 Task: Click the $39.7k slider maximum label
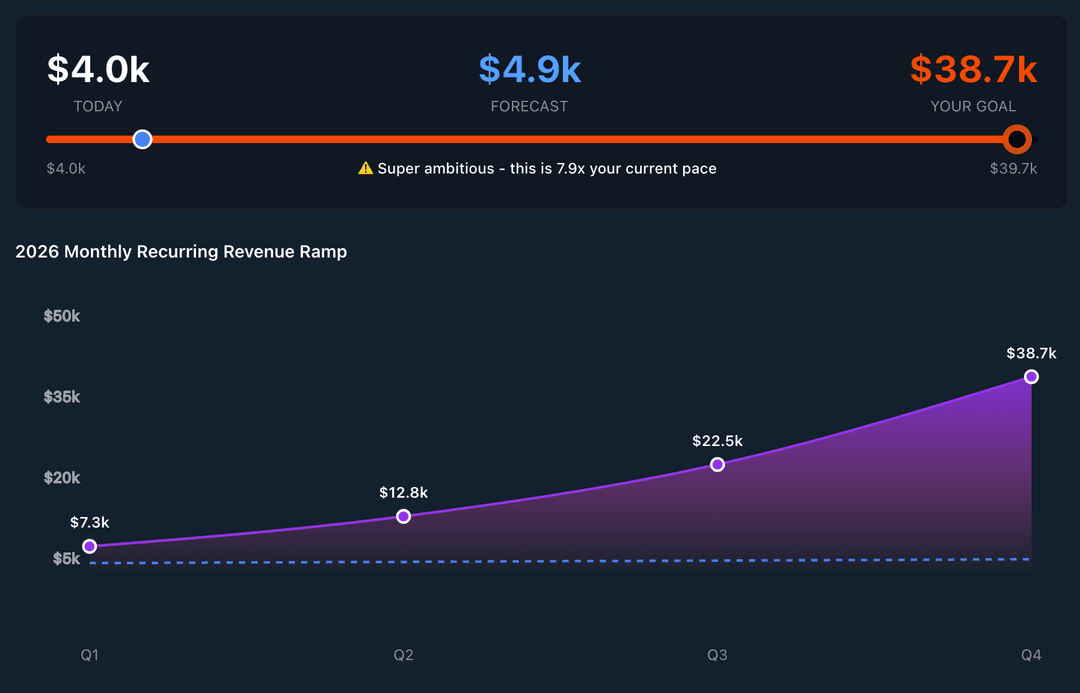[x=1013, y=169]
